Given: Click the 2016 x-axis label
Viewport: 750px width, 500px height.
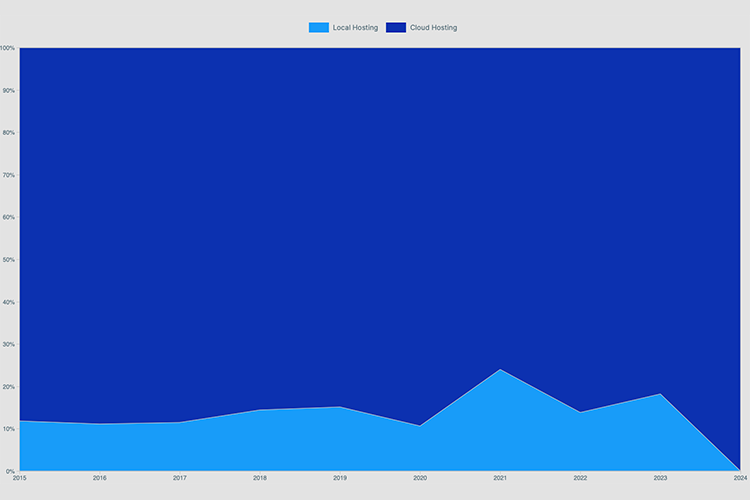Looking at the screenshot, I should click(99, 478).
